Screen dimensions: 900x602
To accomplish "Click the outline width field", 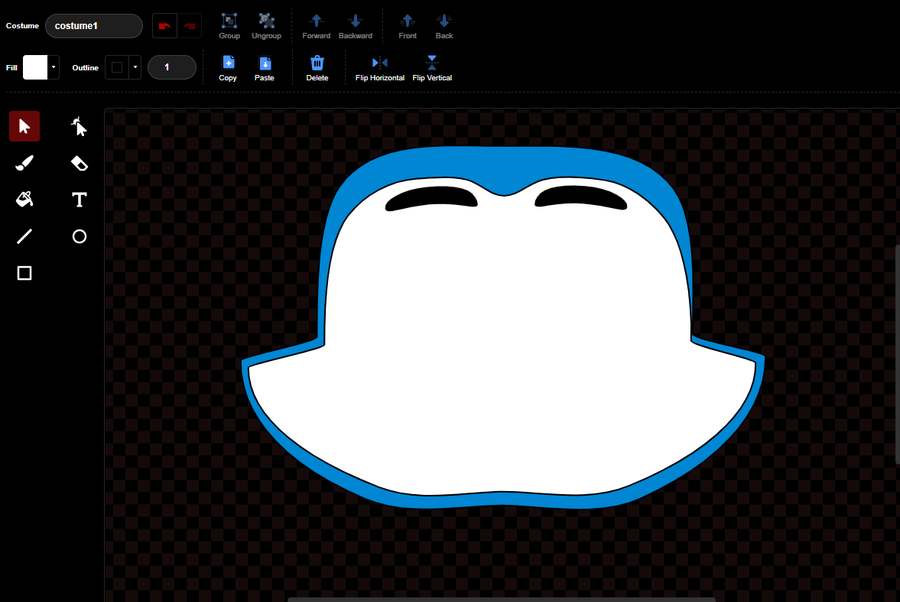I will pyautogui.click(x=172, y=67).
